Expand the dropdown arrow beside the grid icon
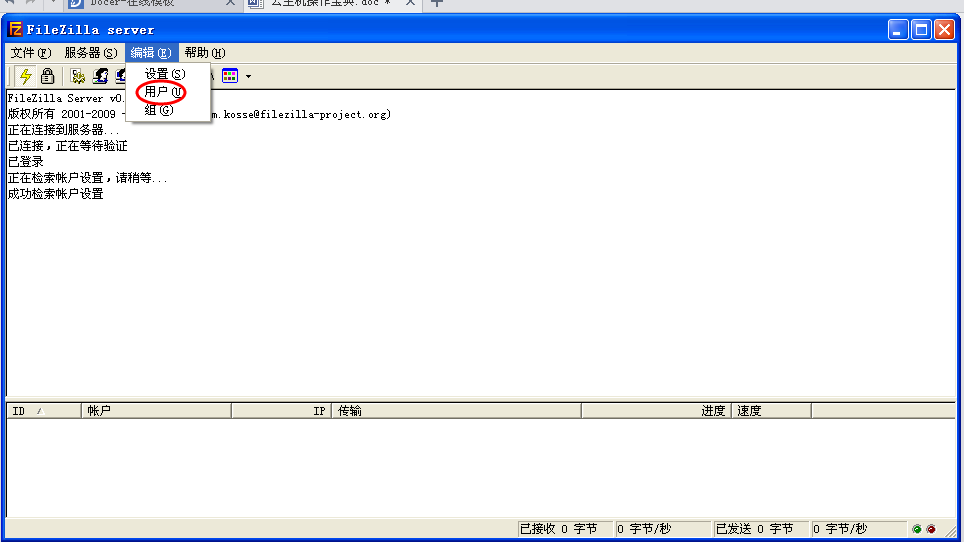This screenshot has width=964, height=542. (x=248, y=76)
